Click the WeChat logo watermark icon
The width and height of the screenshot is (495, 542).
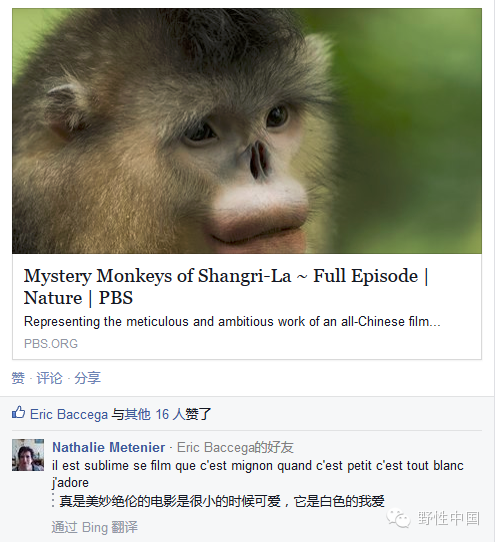(398, 518)
